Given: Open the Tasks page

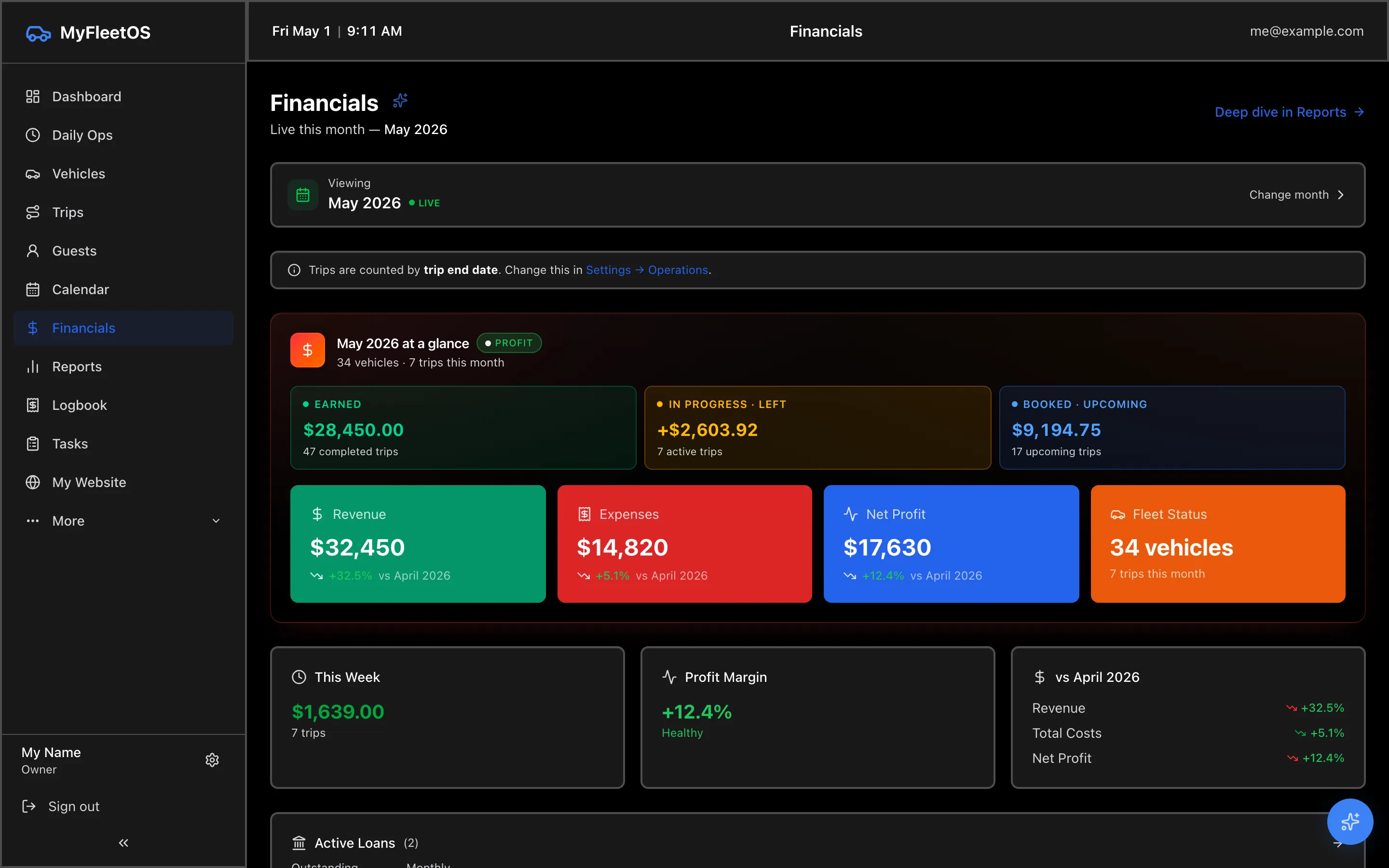Looking at the screenshot, I should point(123,444).
